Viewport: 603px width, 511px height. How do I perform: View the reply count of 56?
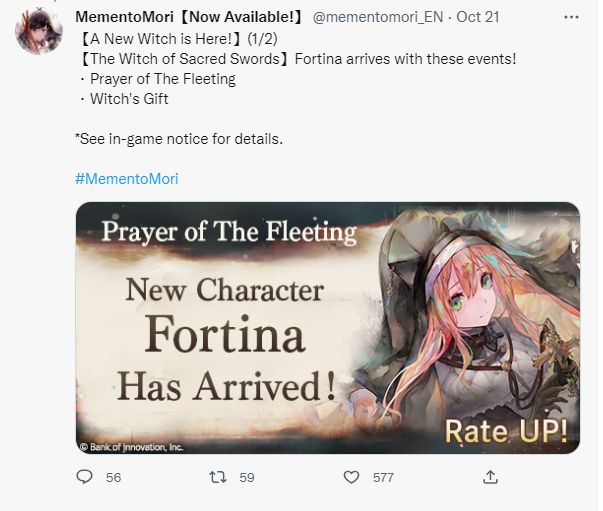pos(113,478)
